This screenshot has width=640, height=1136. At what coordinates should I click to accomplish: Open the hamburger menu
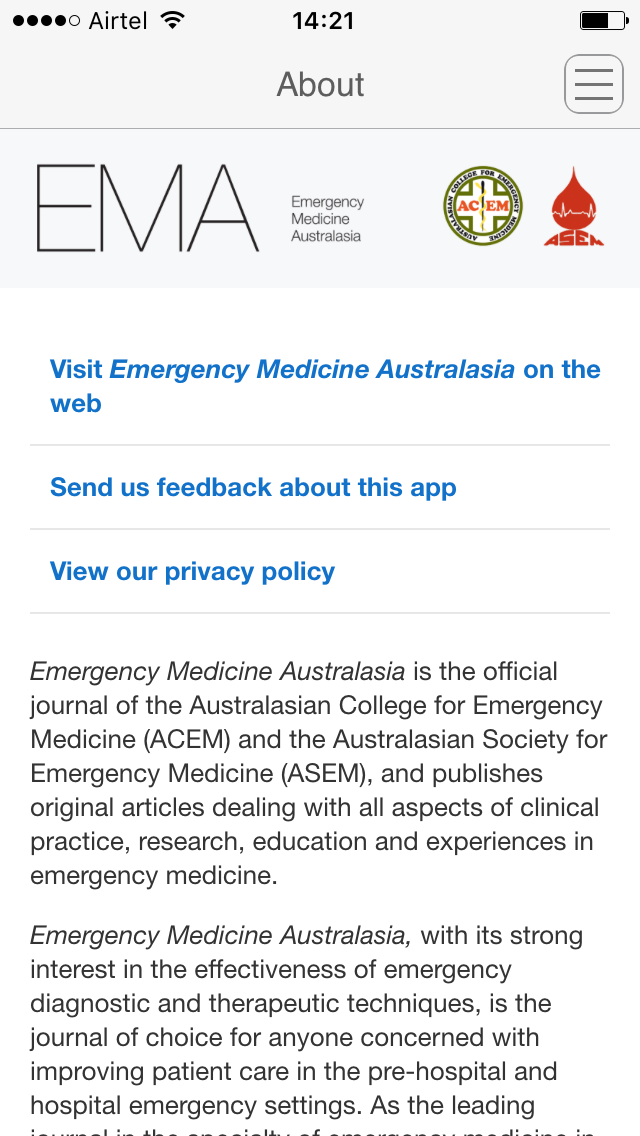tap(594, 84)
